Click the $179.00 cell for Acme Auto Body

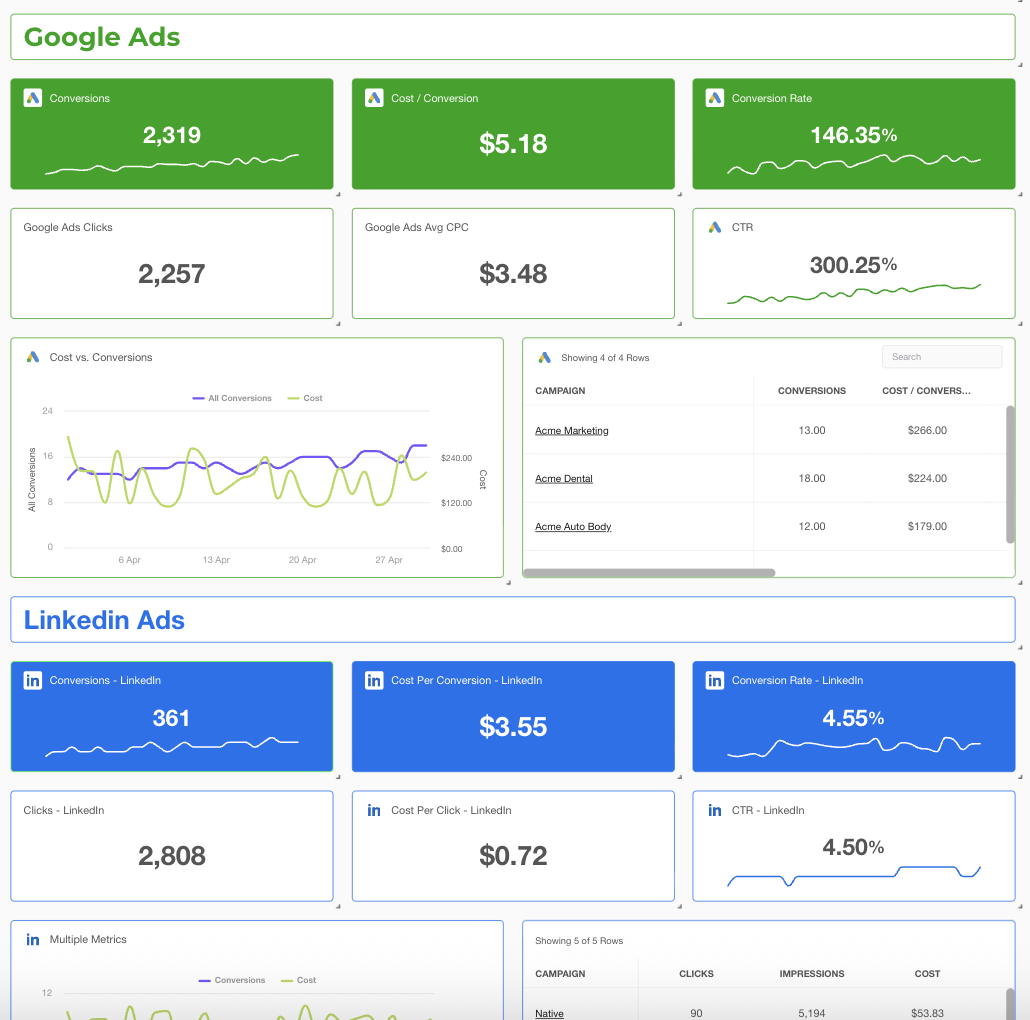(x=927, y=526)
